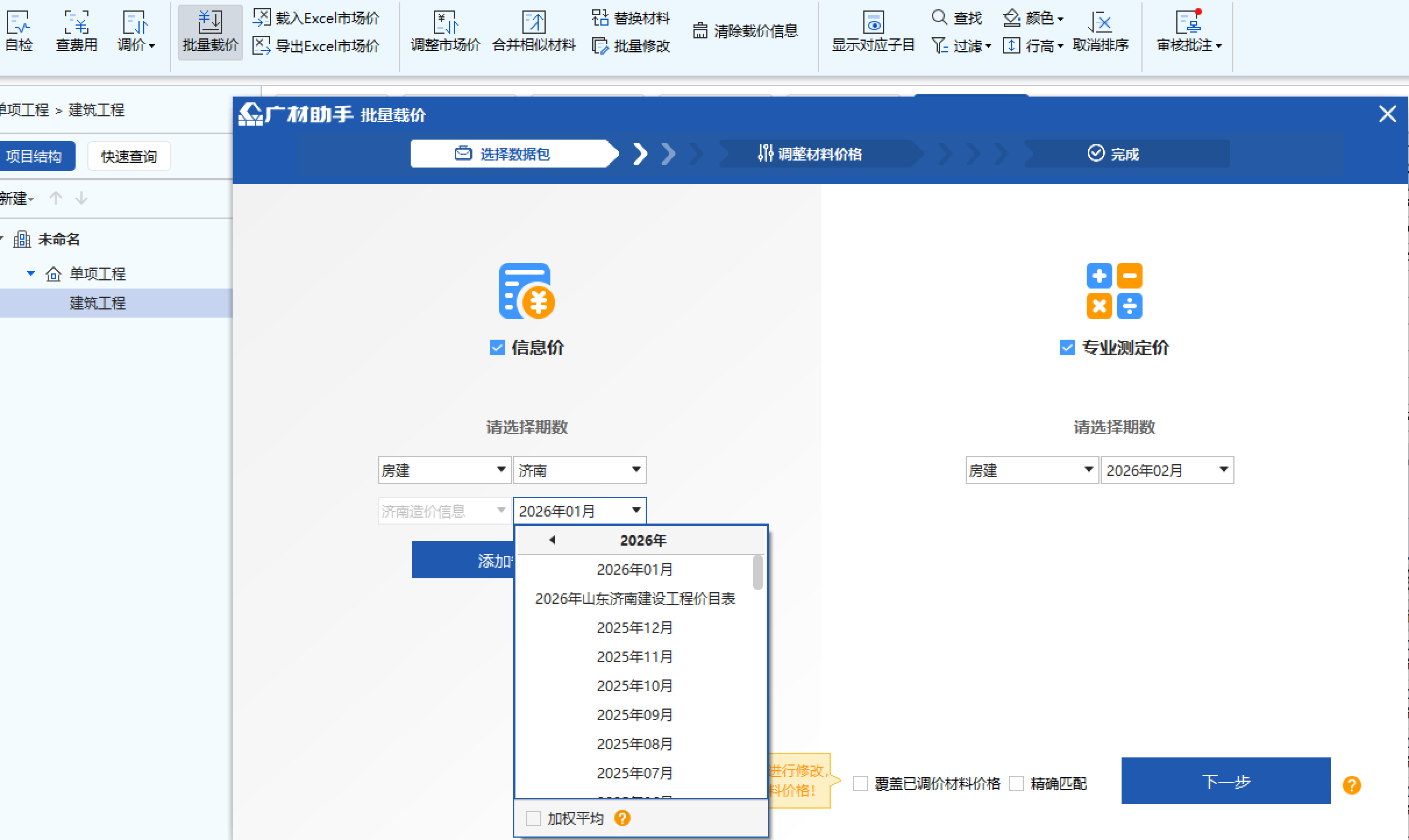Enable the 信息价 checkbox
The height and width of the screenshot is (840, 1409).
pyautogui.click(x=497, y=347)
